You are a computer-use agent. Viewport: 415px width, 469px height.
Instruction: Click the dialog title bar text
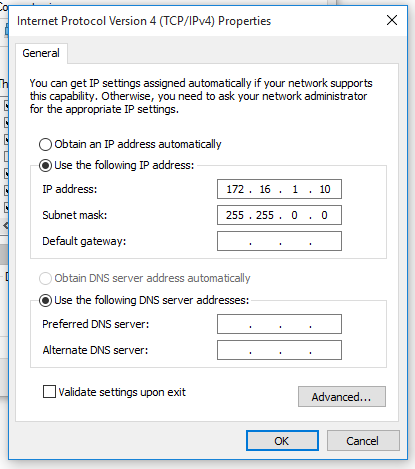coord(144,21)
